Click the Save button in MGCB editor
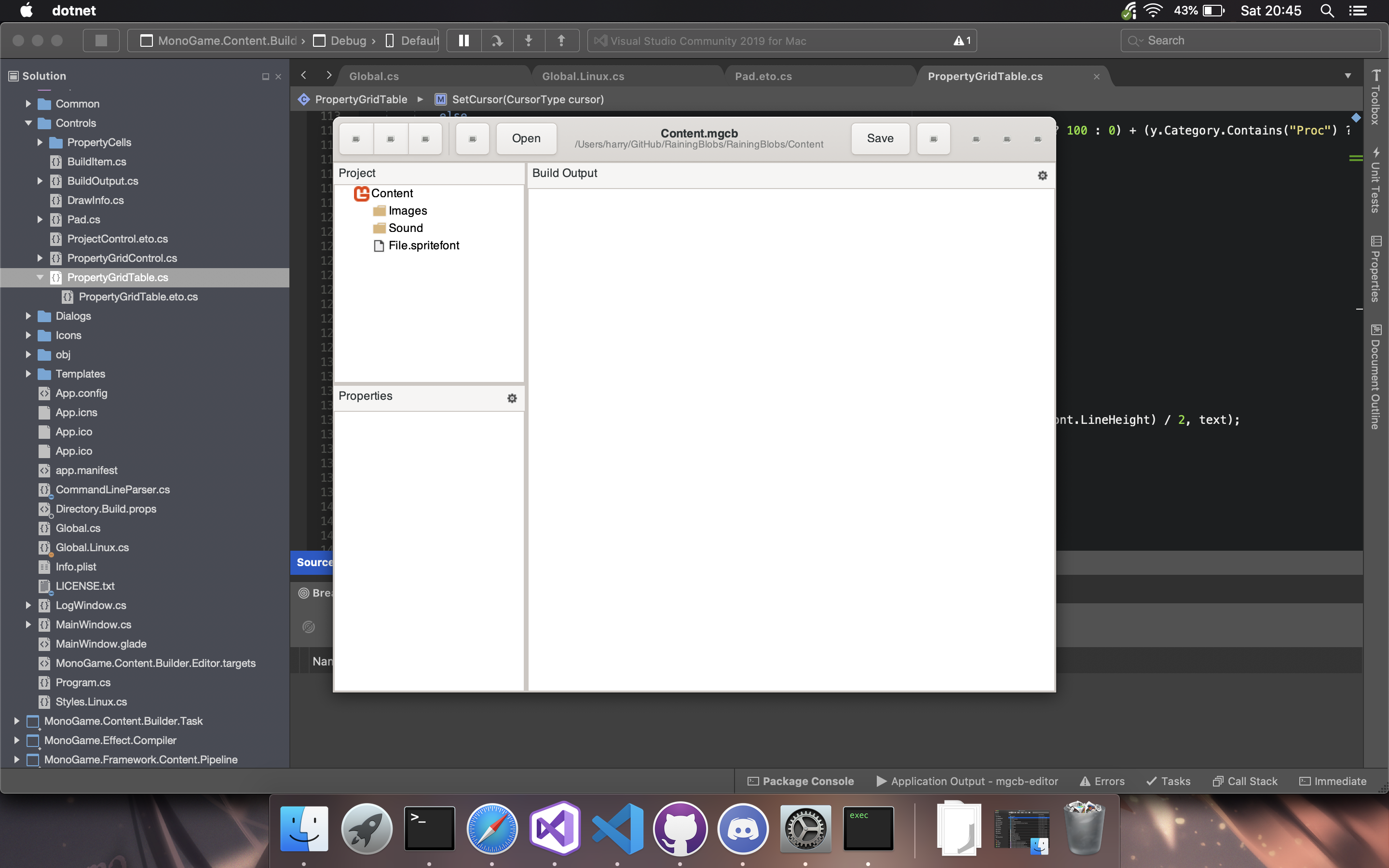The width and height of the screenshot is (1389, 868). click(879, 138)
